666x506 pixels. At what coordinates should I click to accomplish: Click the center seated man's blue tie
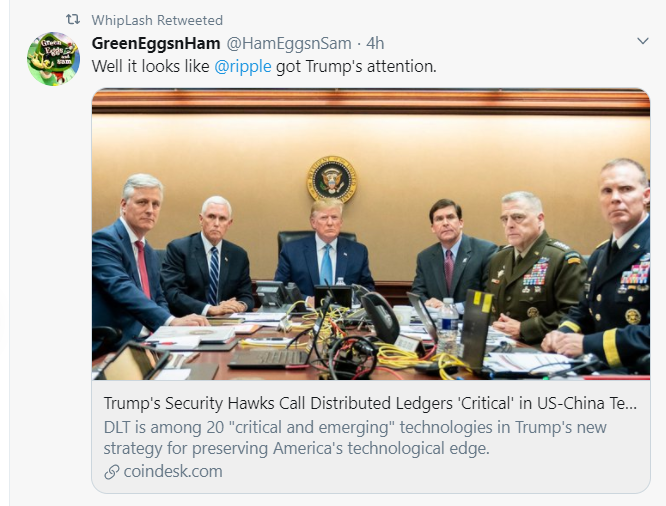326,263
